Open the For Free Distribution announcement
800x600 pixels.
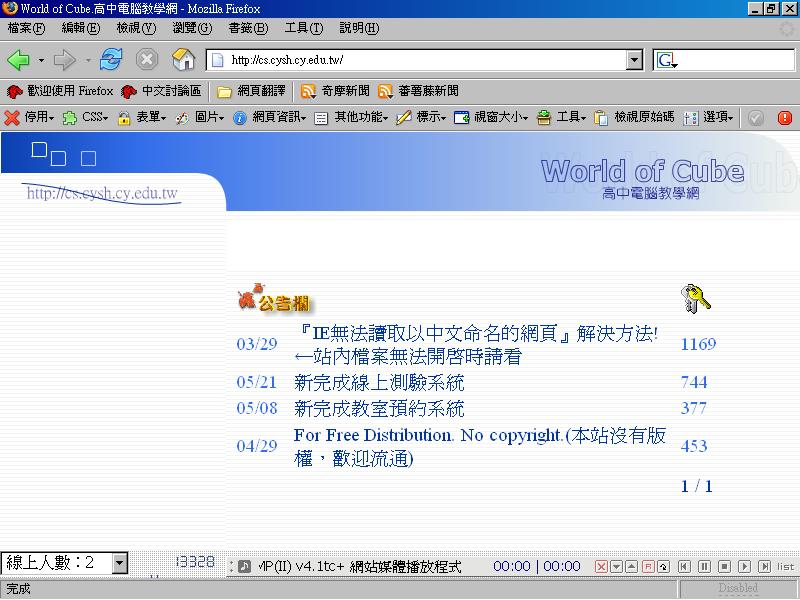click(480, 446)
